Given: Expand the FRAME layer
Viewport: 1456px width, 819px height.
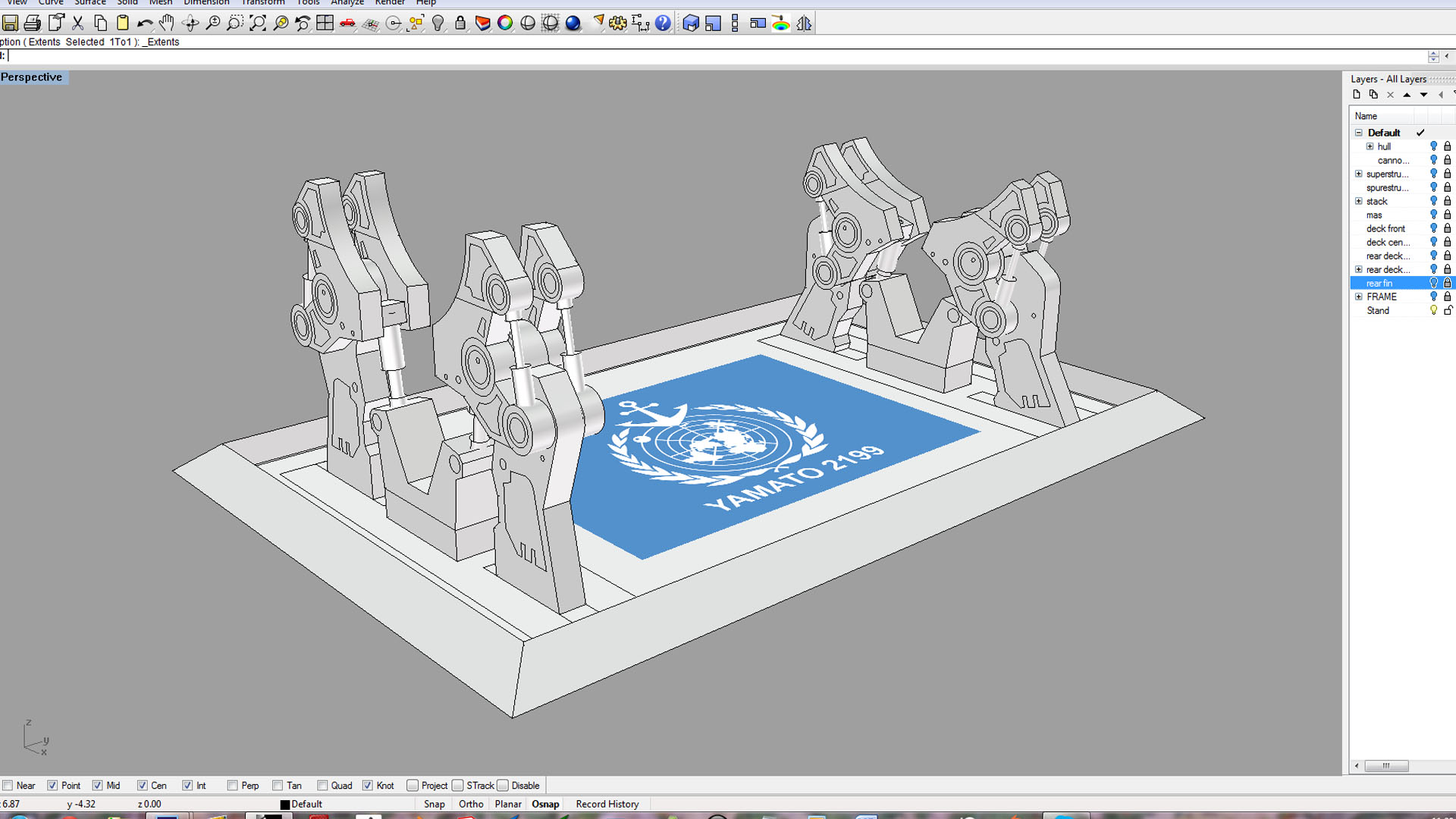Looking at the screenshot, I should (x=1359, y=297).
